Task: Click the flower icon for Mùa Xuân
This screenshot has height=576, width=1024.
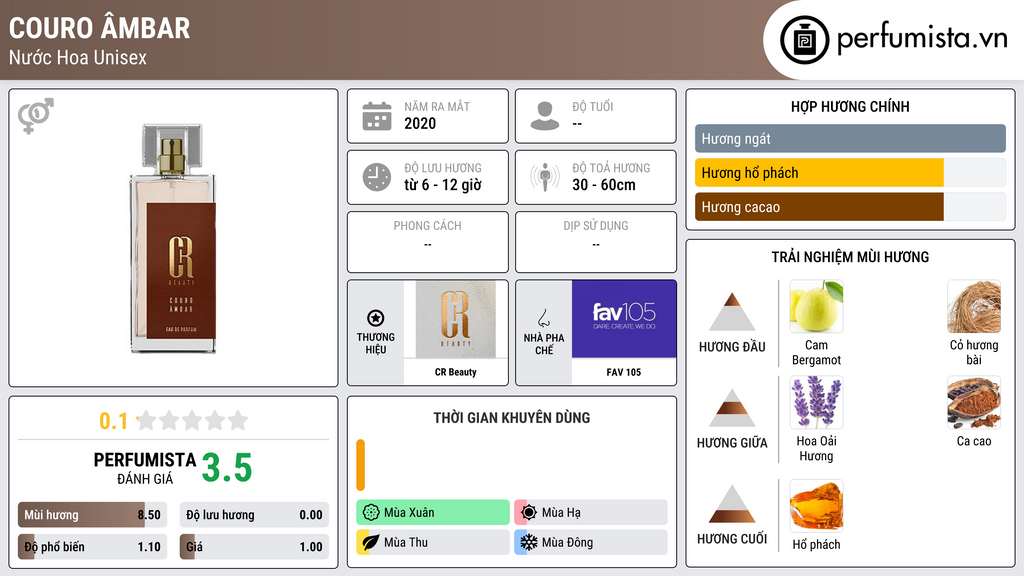Action: 371,512
